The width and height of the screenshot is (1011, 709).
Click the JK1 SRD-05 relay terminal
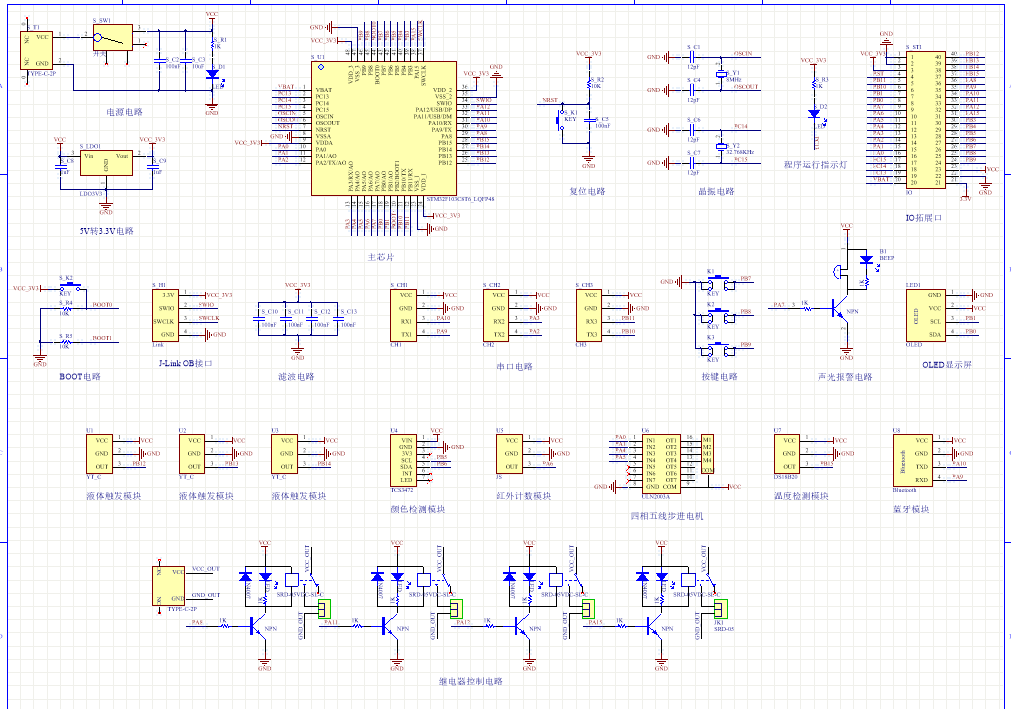[720, 607]
